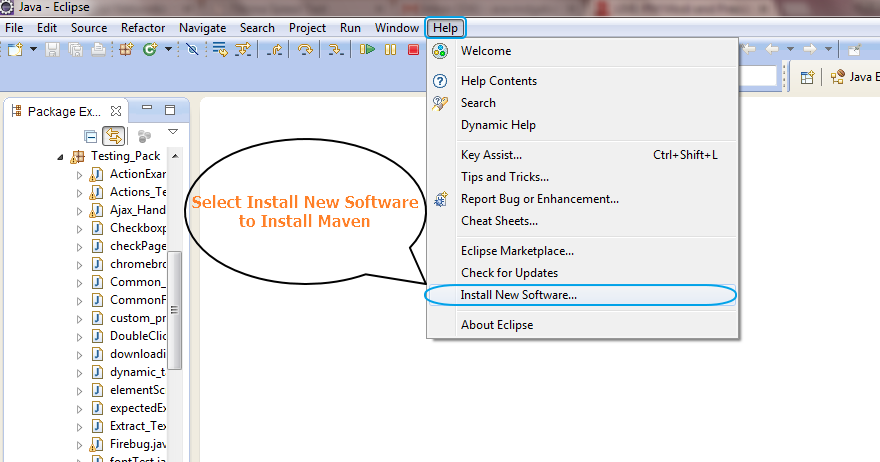Viewport: 880px width, 462px height.
Task: Open the New Java Class dropdown arrow
Action: pyautogui.click(x=168, y=50)
